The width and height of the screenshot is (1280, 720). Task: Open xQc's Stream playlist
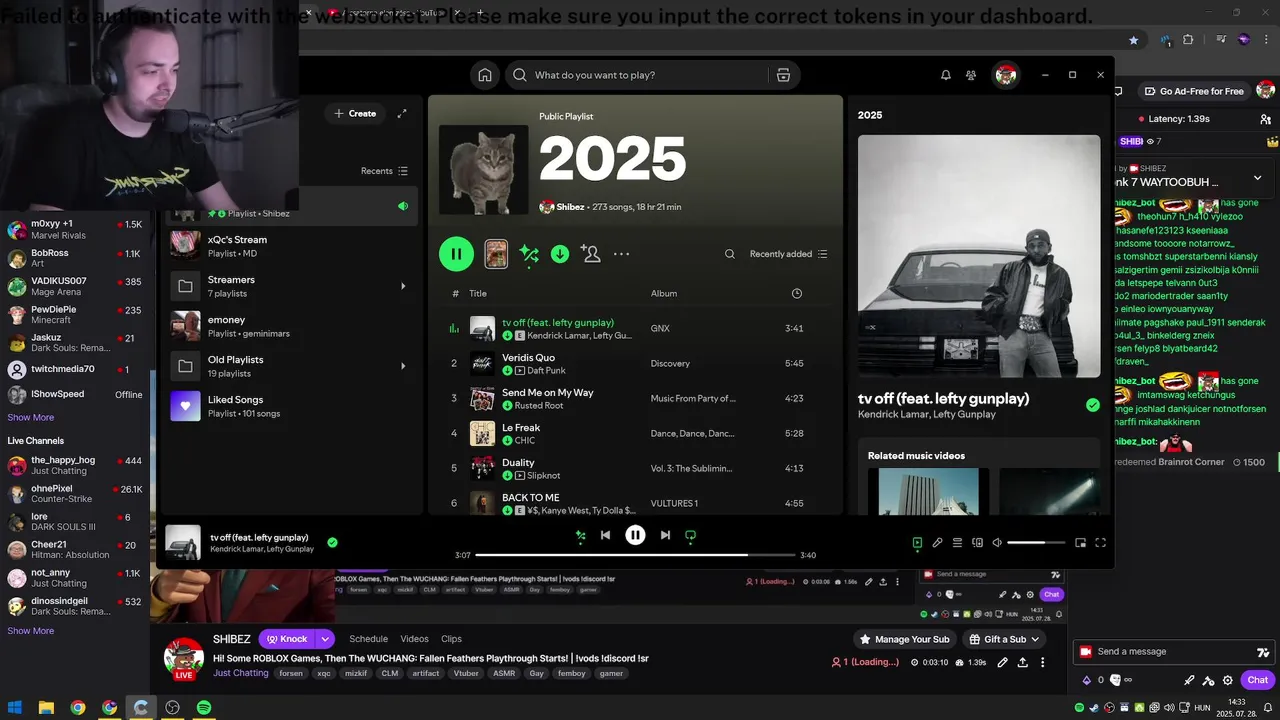[290, 246]
